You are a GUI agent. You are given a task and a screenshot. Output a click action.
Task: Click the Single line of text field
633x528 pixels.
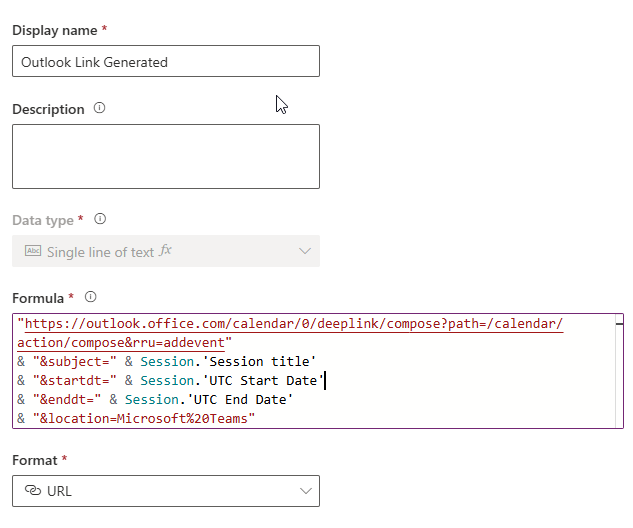pos(100,252)
